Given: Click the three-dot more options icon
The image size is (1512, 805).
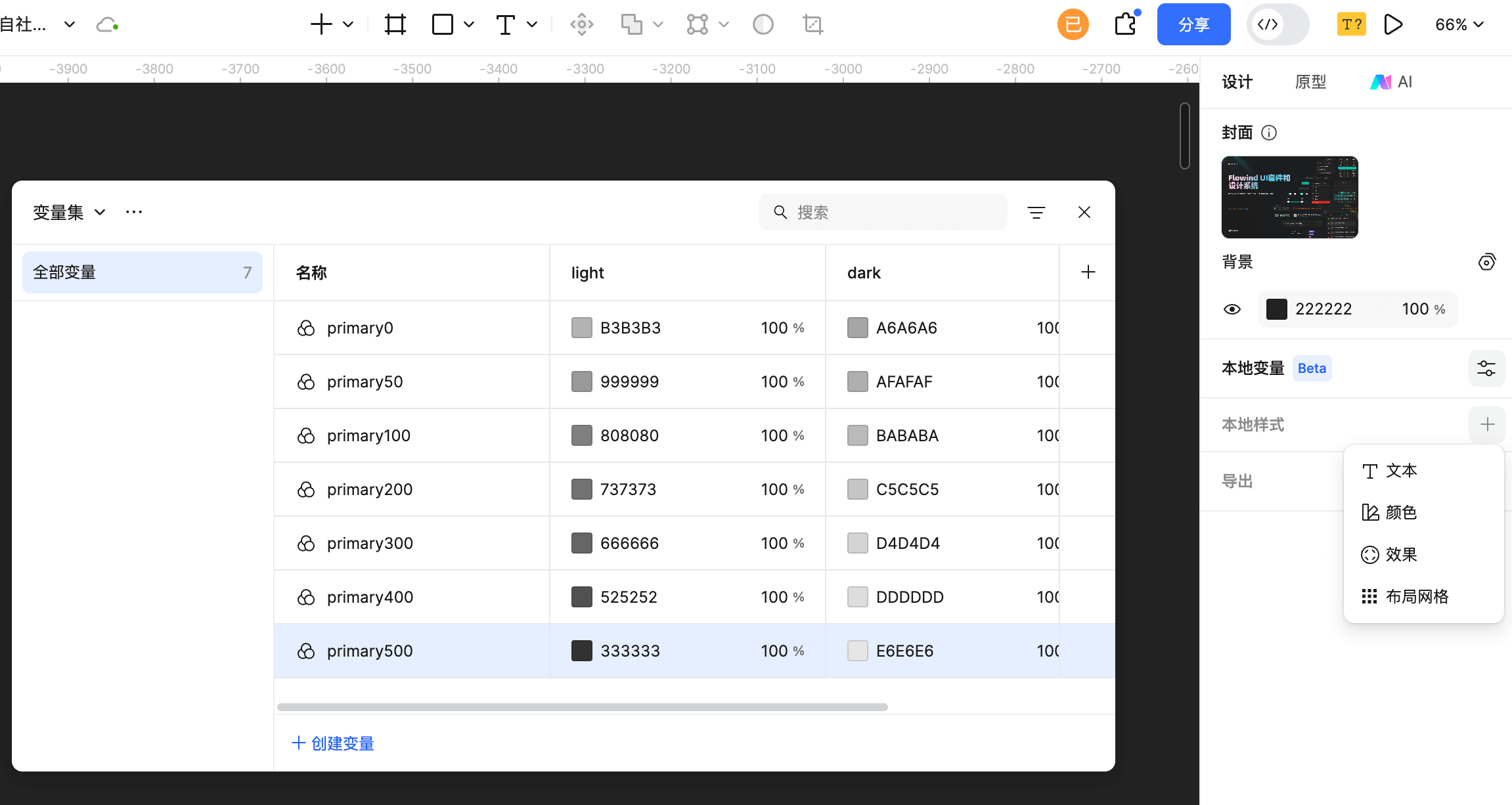Looking at the screenshot, I should (134, 212).
